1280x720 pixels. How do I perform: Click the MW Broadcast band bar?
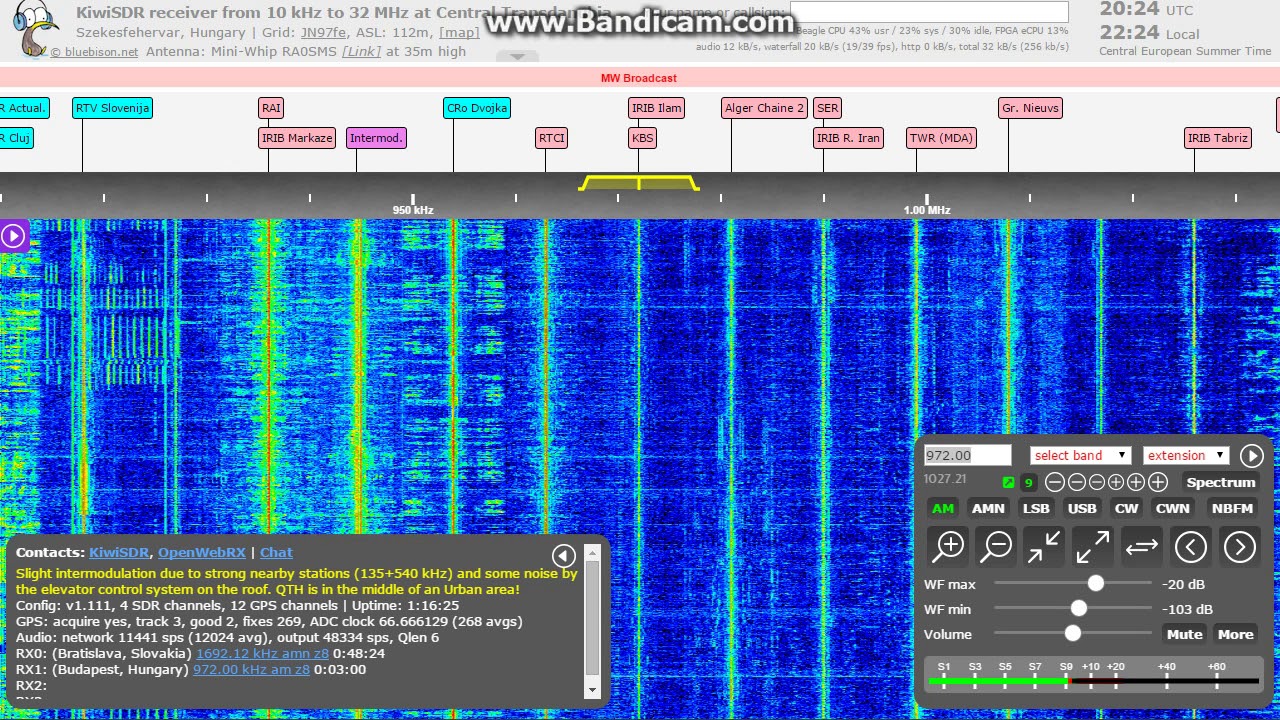pos(639,78)
